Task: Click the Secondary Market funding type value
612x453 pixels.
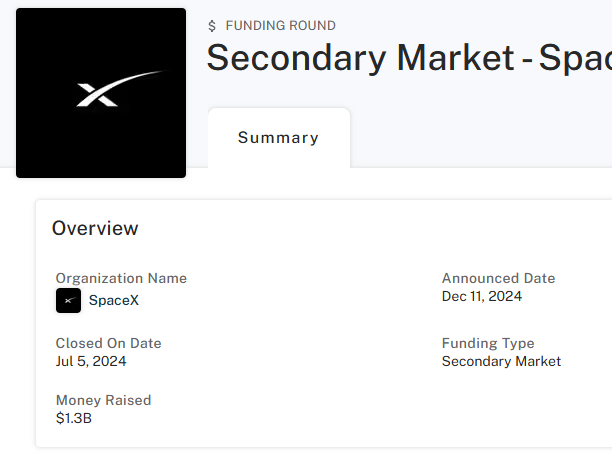Action: click(501, 361)
